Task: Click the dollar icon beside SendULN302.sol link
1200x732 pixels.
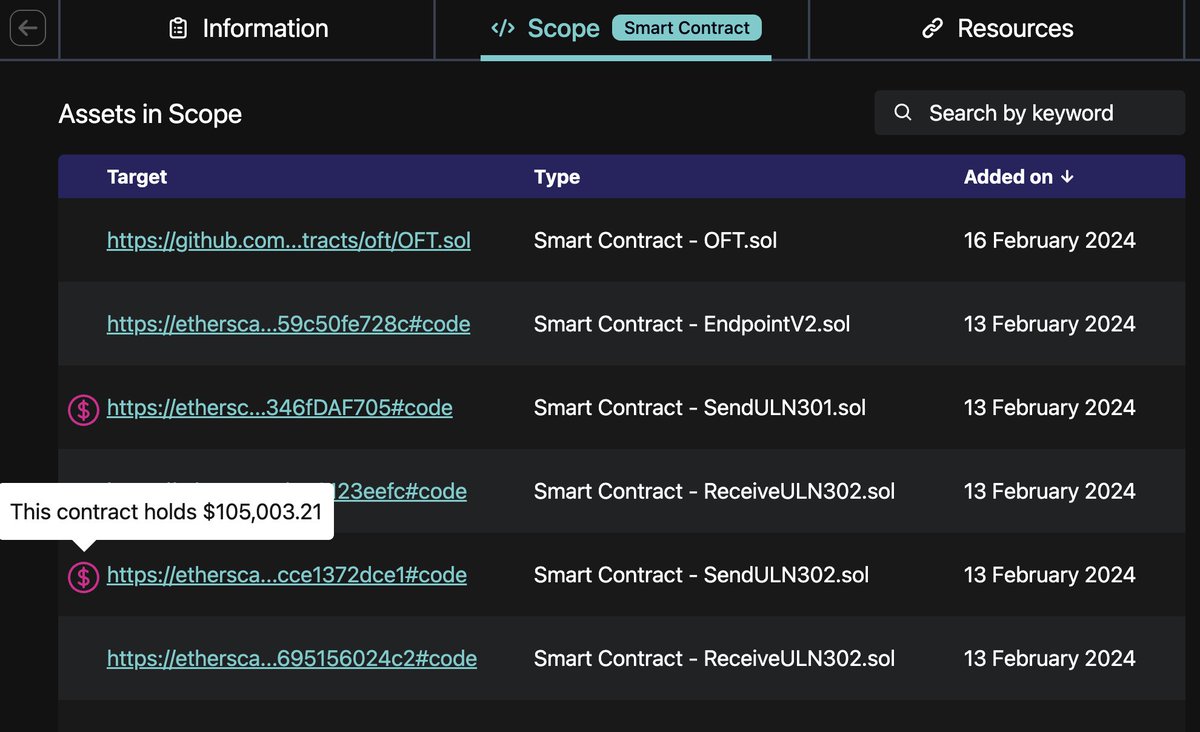Action: point(83,576)
